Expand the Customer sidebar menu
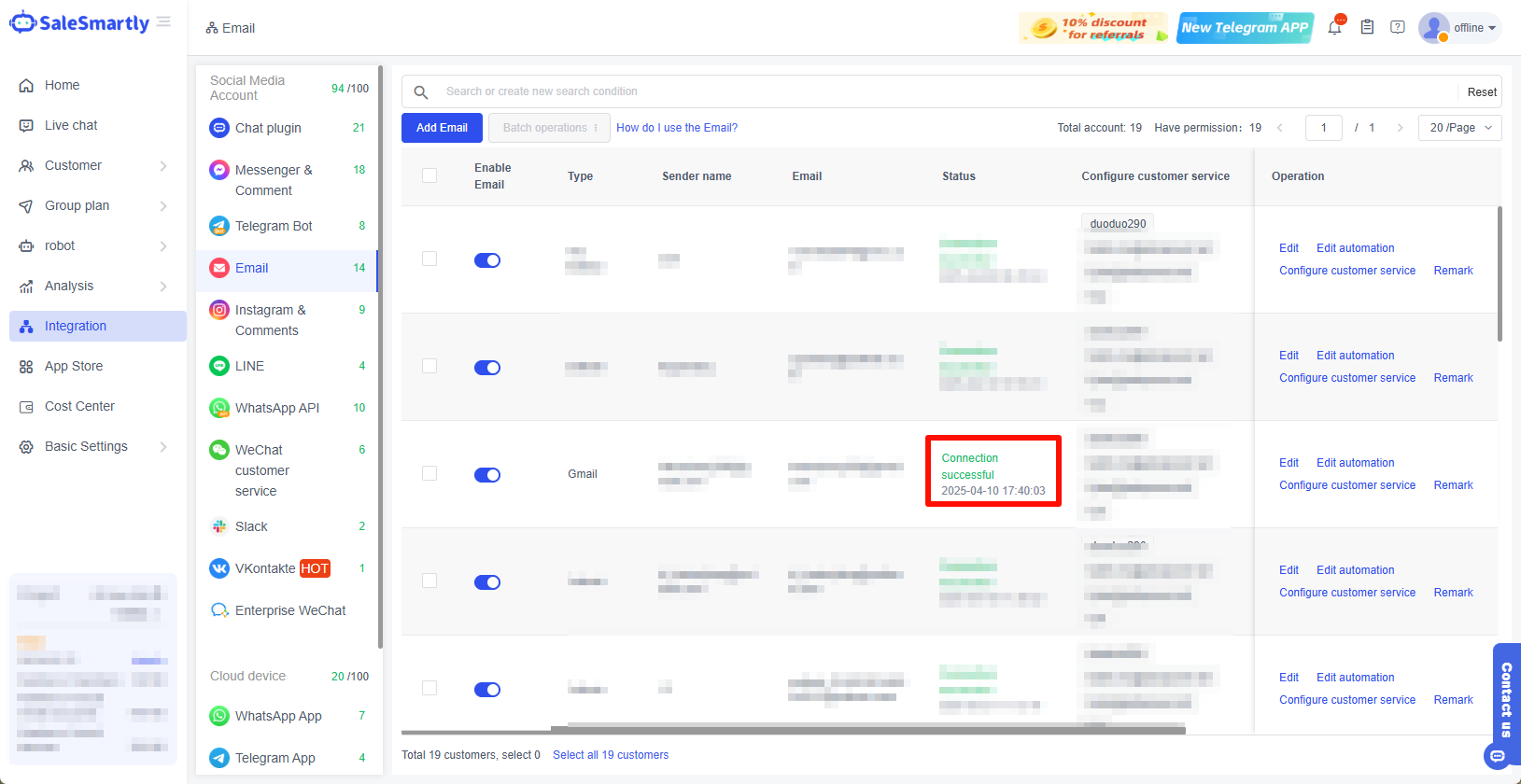 93,165
